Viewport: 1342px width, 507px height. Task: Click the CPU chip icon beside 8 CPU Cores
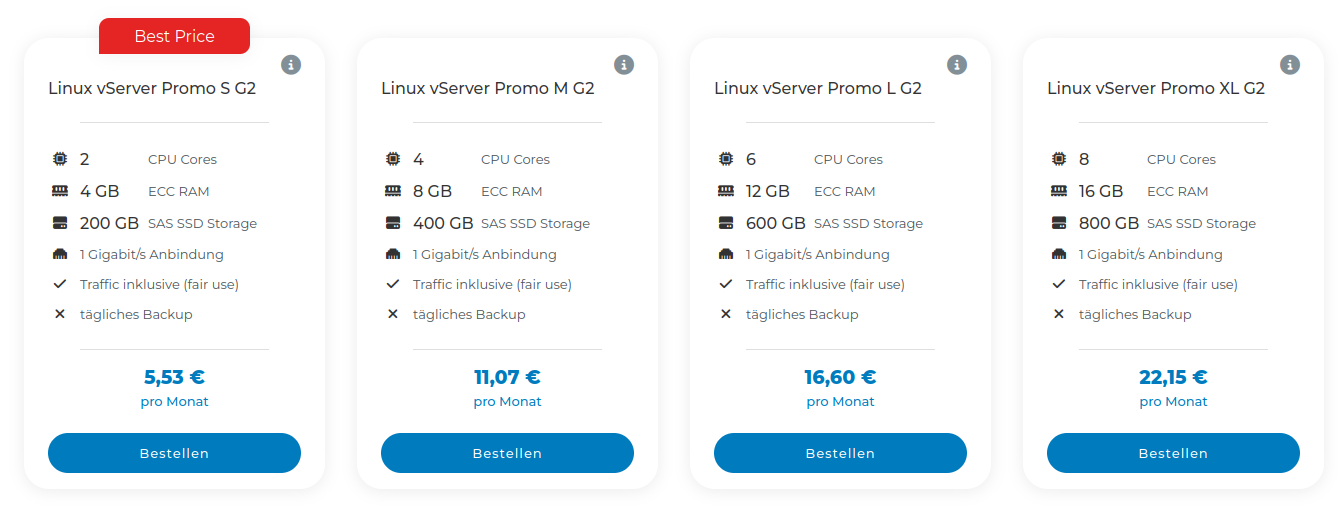tap(1058, 159)
